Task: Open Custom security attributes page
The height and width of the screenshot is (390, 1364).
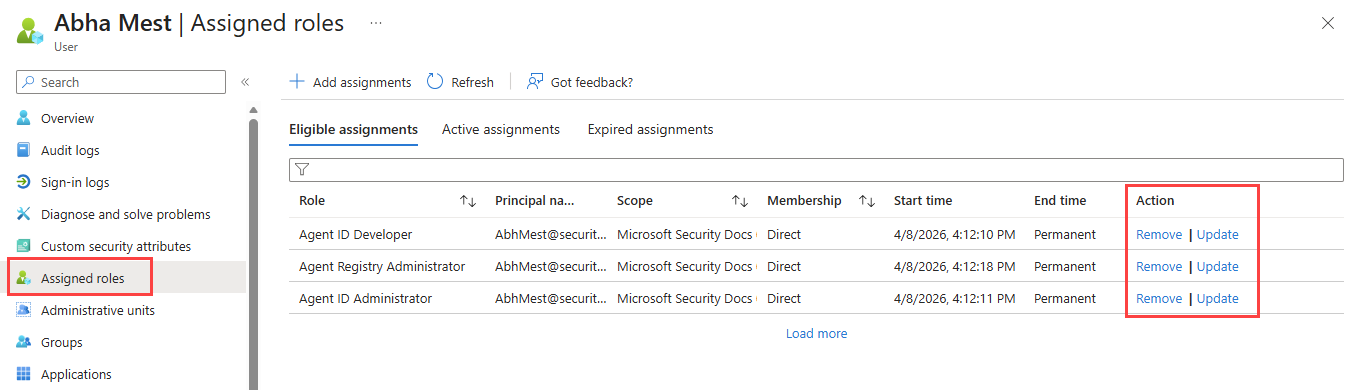Action: 116,246
